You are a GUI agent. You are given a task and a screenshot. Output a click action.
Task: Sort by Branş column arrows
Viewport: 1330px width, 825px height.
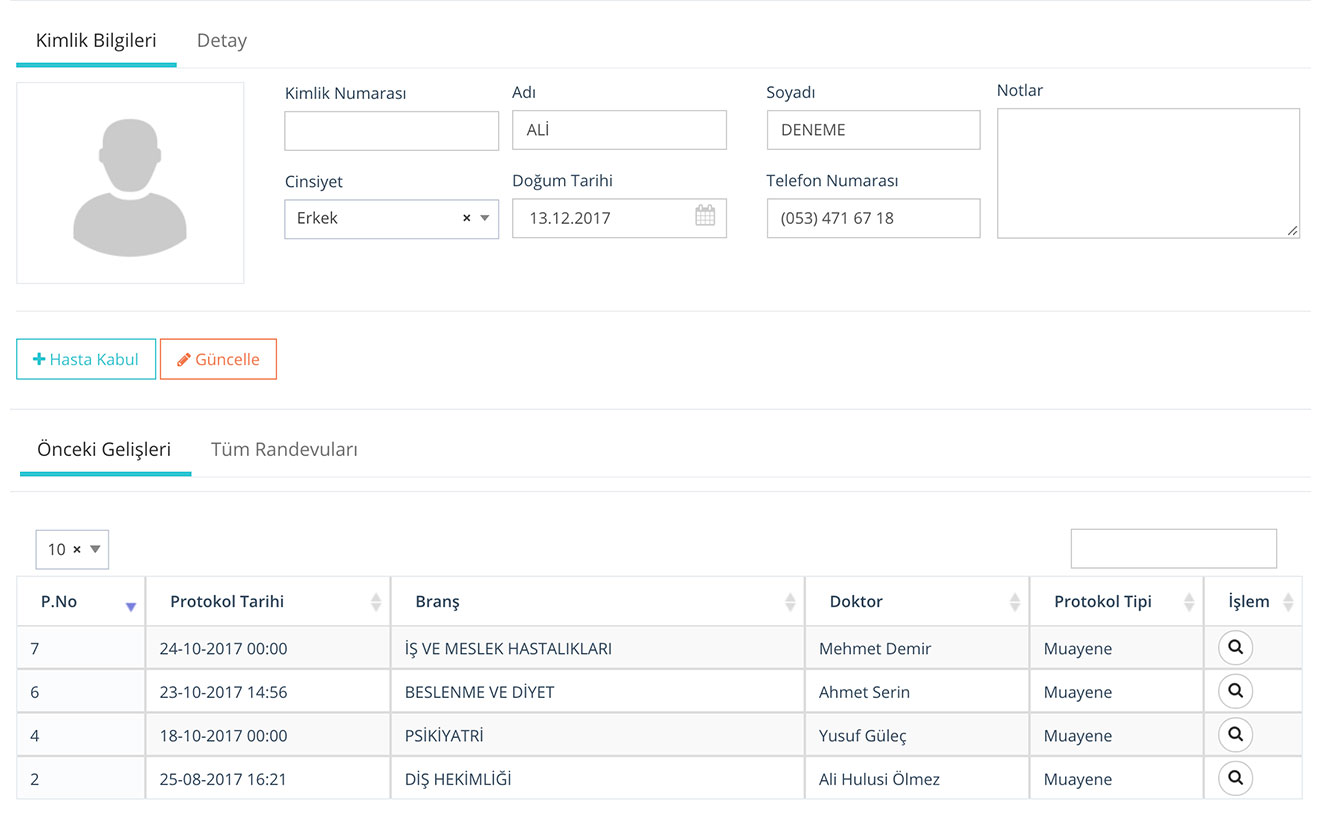[x=790, y=602]
